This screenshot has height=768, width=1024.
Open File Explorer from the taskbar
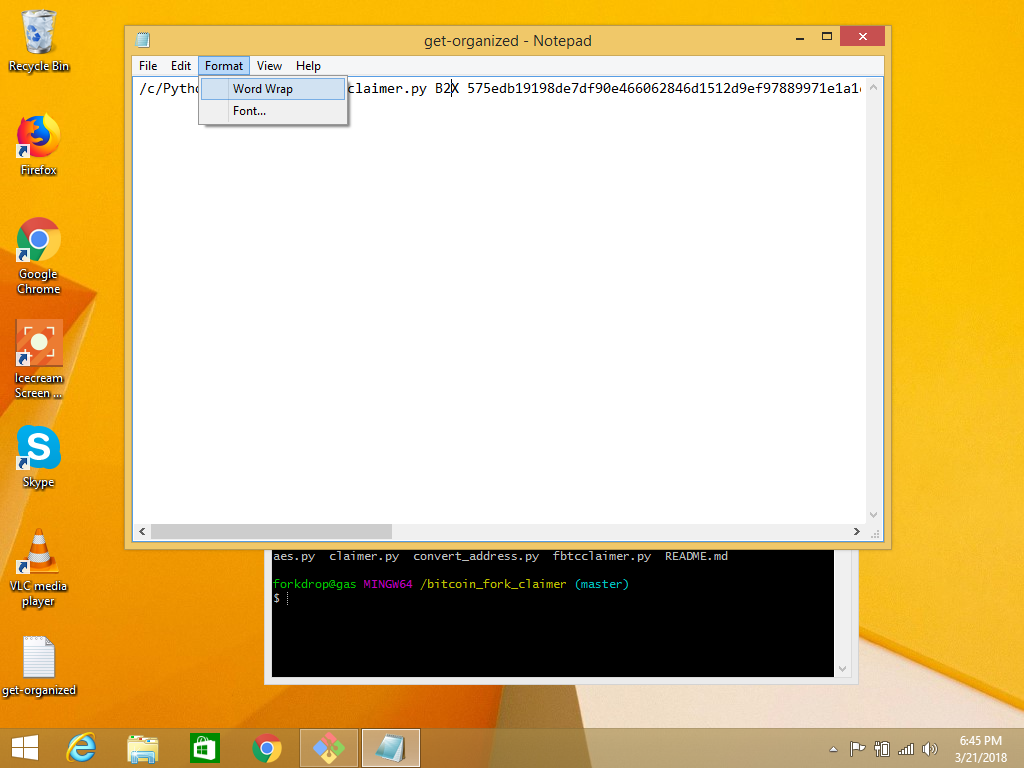pyautogui.click(x=143, y=748)
